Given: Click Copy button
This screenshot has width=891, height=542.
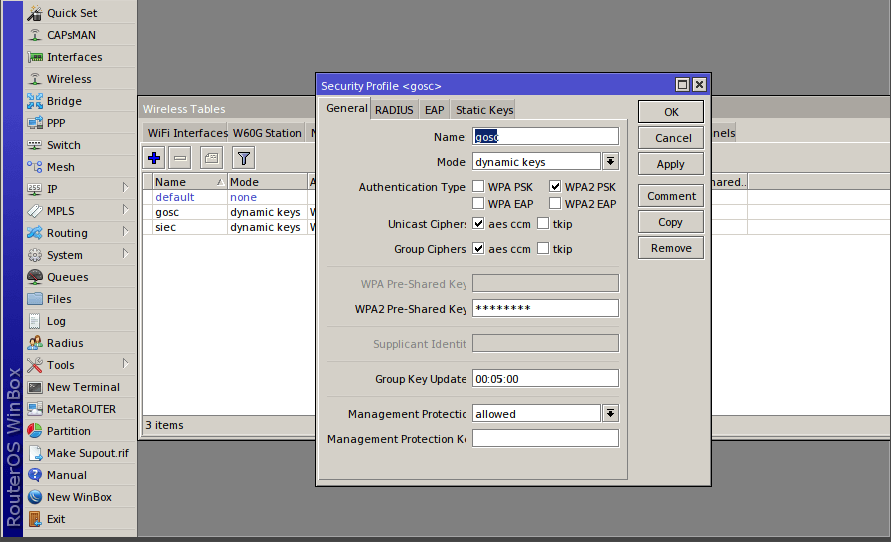Looking at the screenshot, I should pos(671,222).
